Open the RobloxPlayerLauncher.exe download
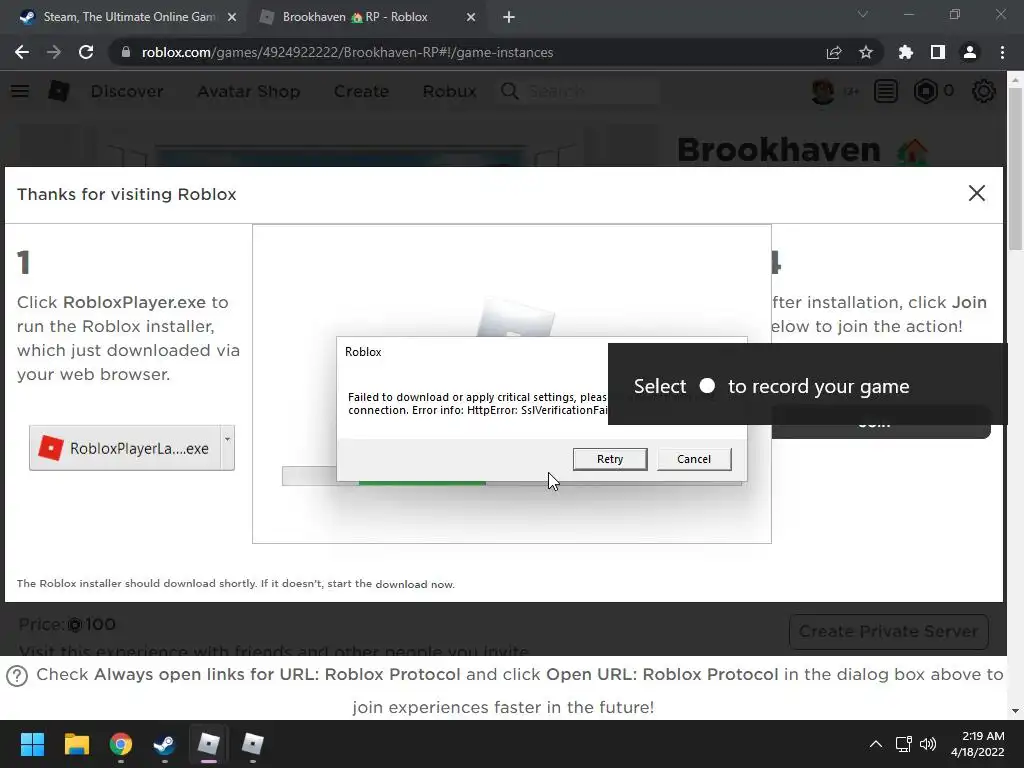This screenshot has width=1024, height=768. 125,448
